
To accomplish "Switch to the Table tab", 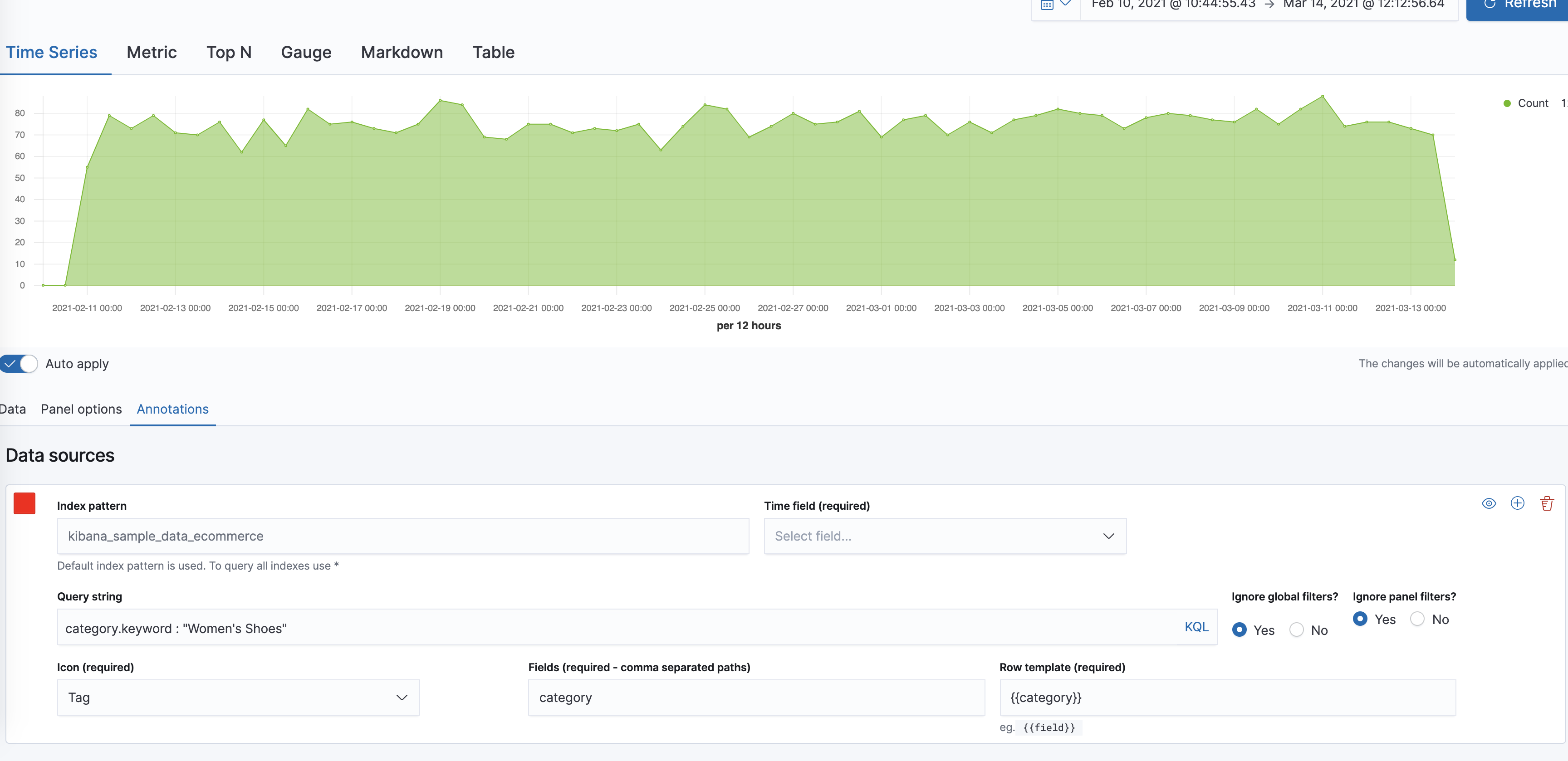I will (493, 52).
